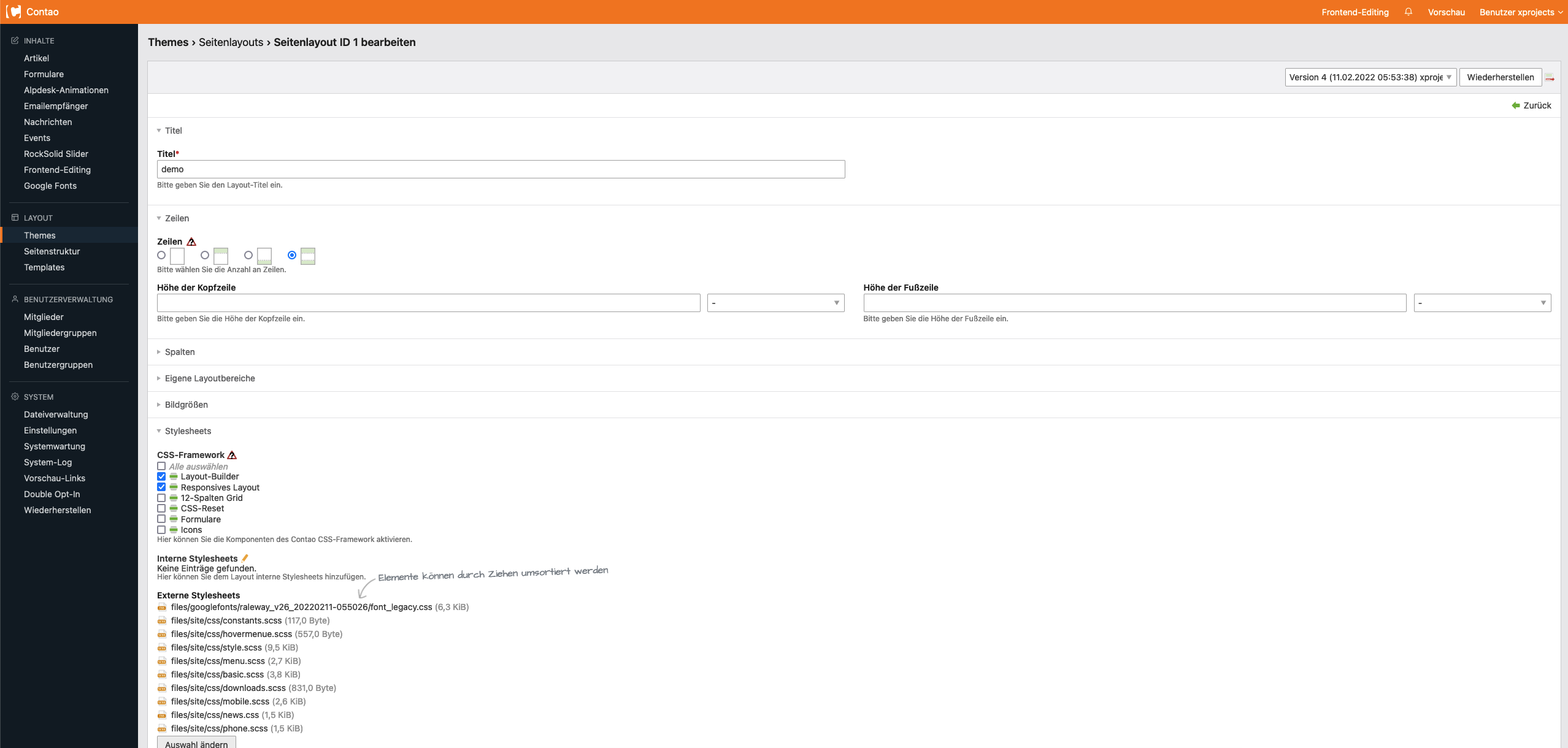This screenshot has width=1568, height=748.
Task: Select the first Zeilen radio option
Action: click(x=161, y=255)
